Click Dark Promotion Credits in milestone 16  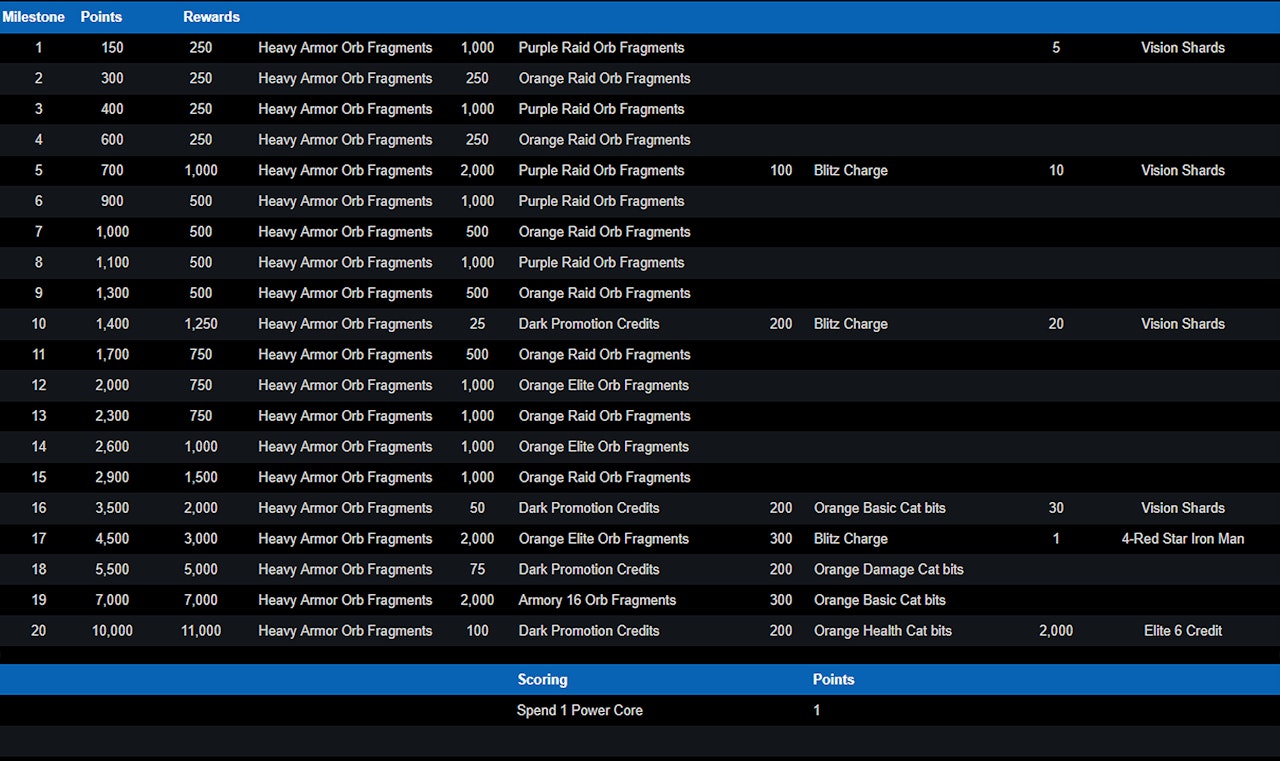588,508
